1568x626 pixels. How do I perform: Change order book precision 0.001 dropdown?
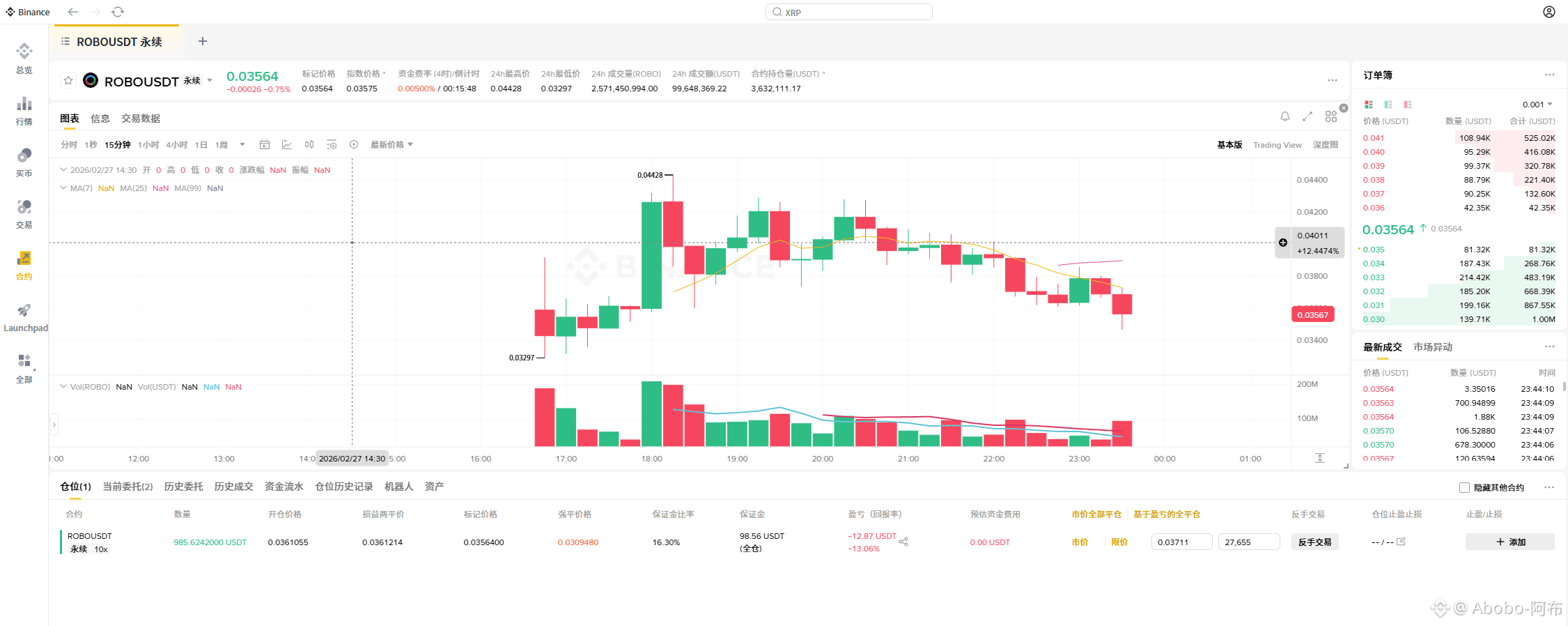click(1537, 105)
